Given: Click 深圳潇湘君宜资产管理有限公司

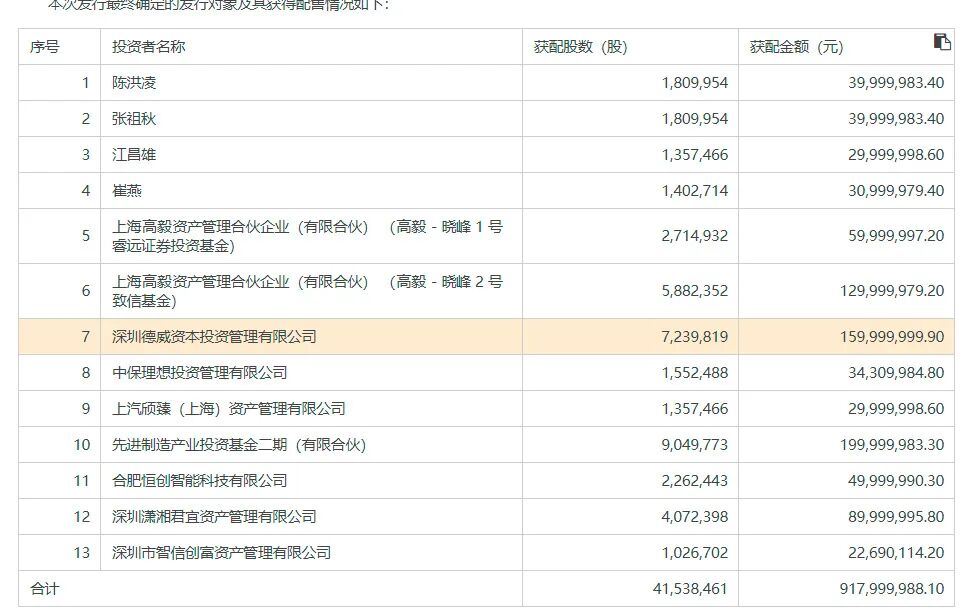Looking at the screenshot, I should point(214,517).
